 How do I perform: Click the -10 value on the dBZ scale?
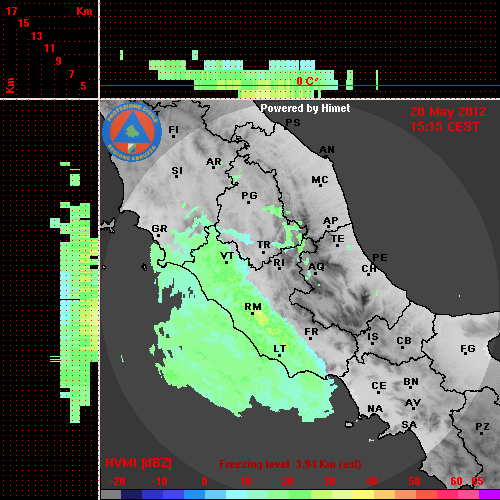[159, 481]
